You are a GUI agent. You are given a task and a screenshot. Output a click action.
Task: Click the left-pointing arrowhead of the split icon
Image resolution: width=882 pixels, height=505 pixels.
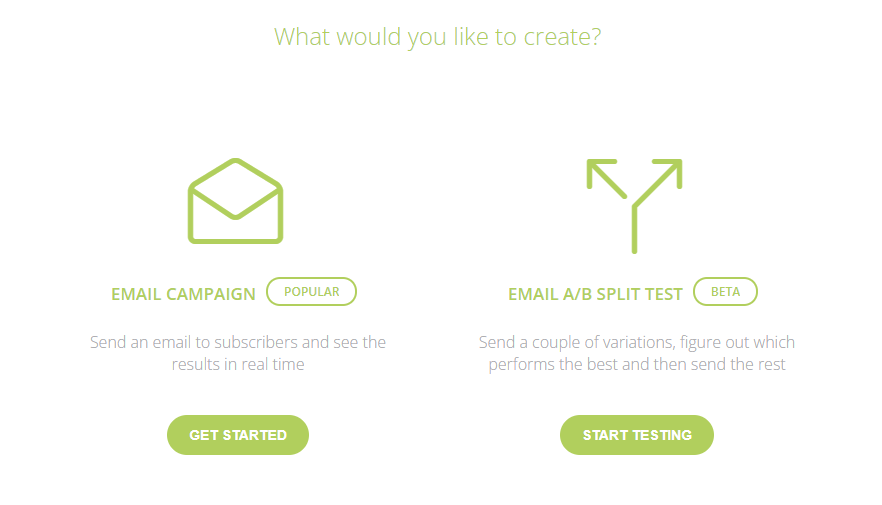pos(600,172)
